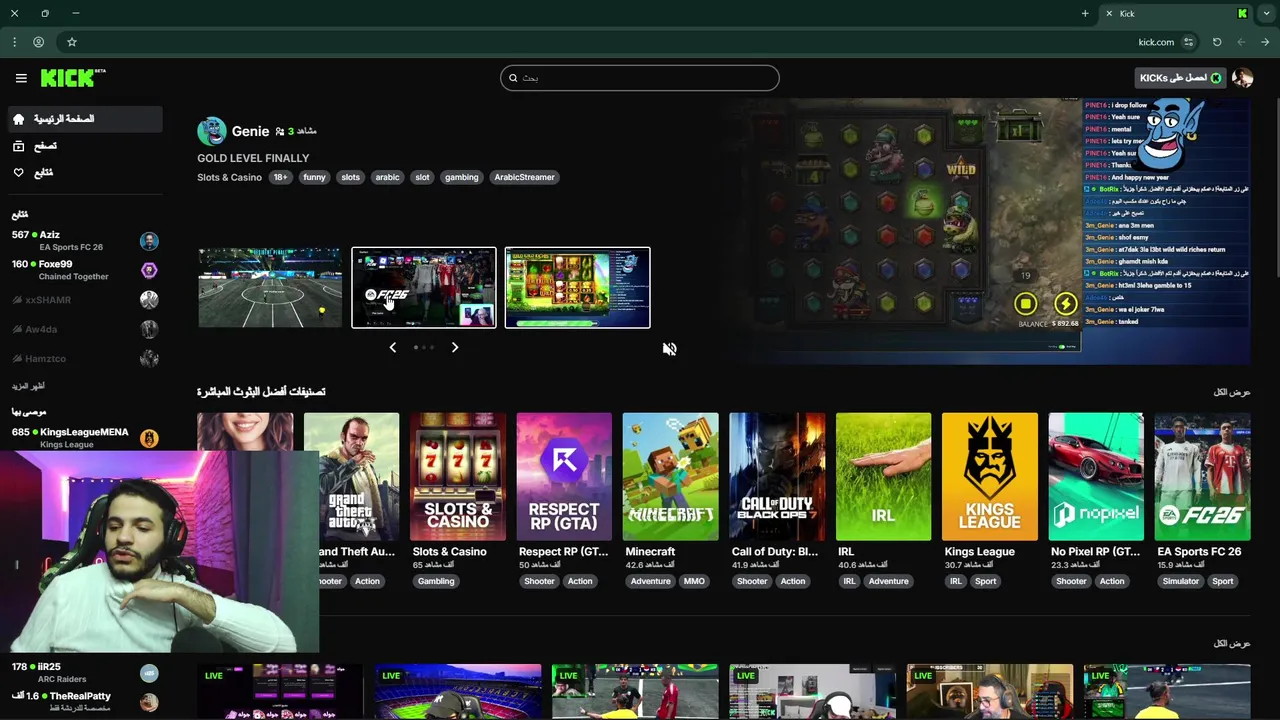Screen dimensions: 1280x720
Task: Open the user profile avatar menu
Action: pos(1242,78)
